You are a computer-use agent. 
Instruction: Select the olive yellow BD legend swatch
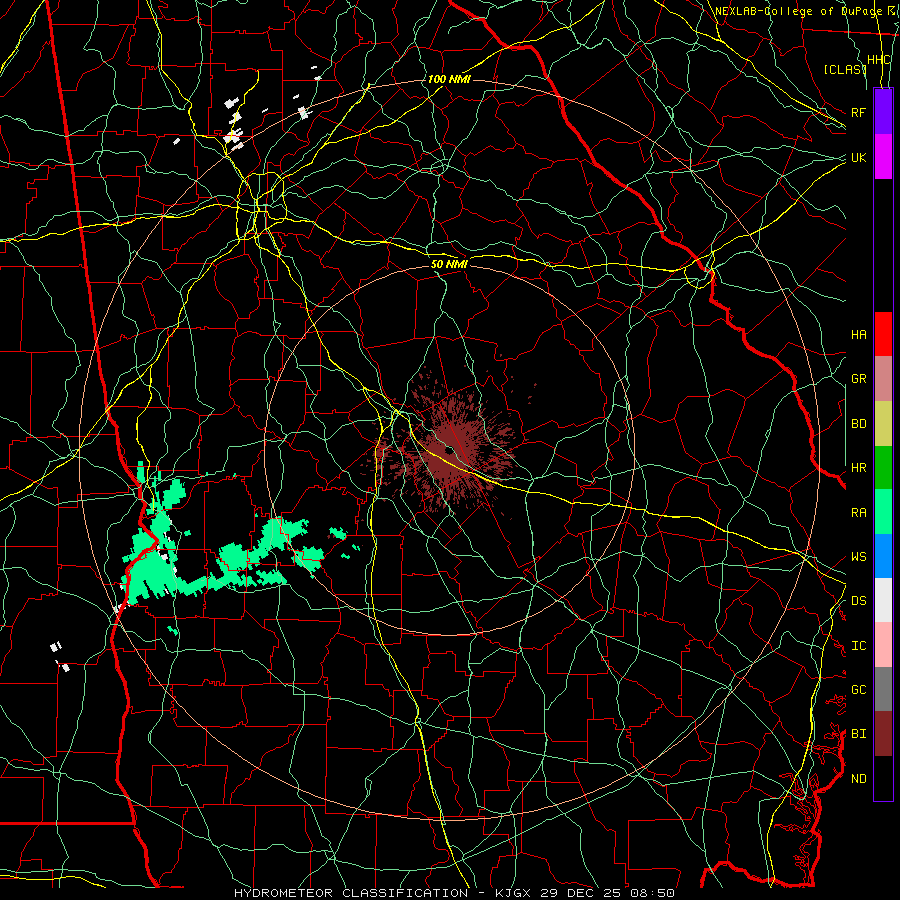pyautogui.click(x=883, y=423)
